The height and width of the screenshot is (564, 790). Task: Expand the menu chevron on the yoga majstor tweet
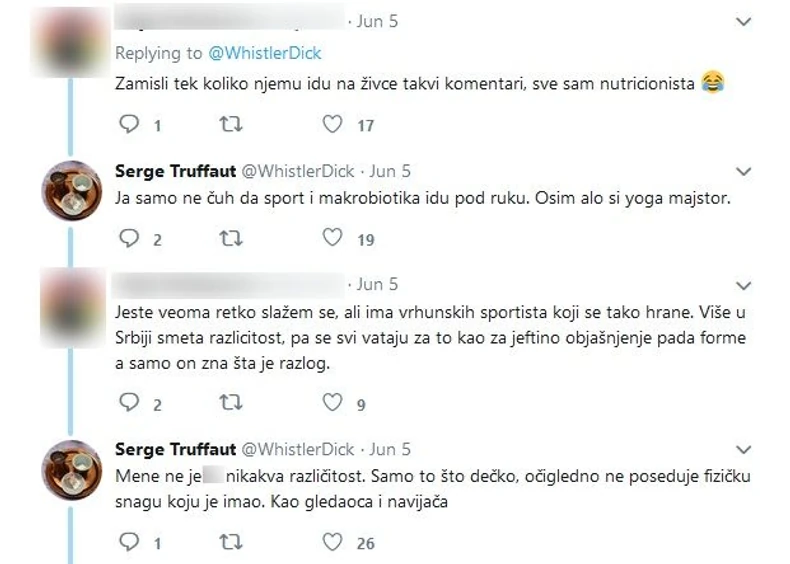coord(743,171)
